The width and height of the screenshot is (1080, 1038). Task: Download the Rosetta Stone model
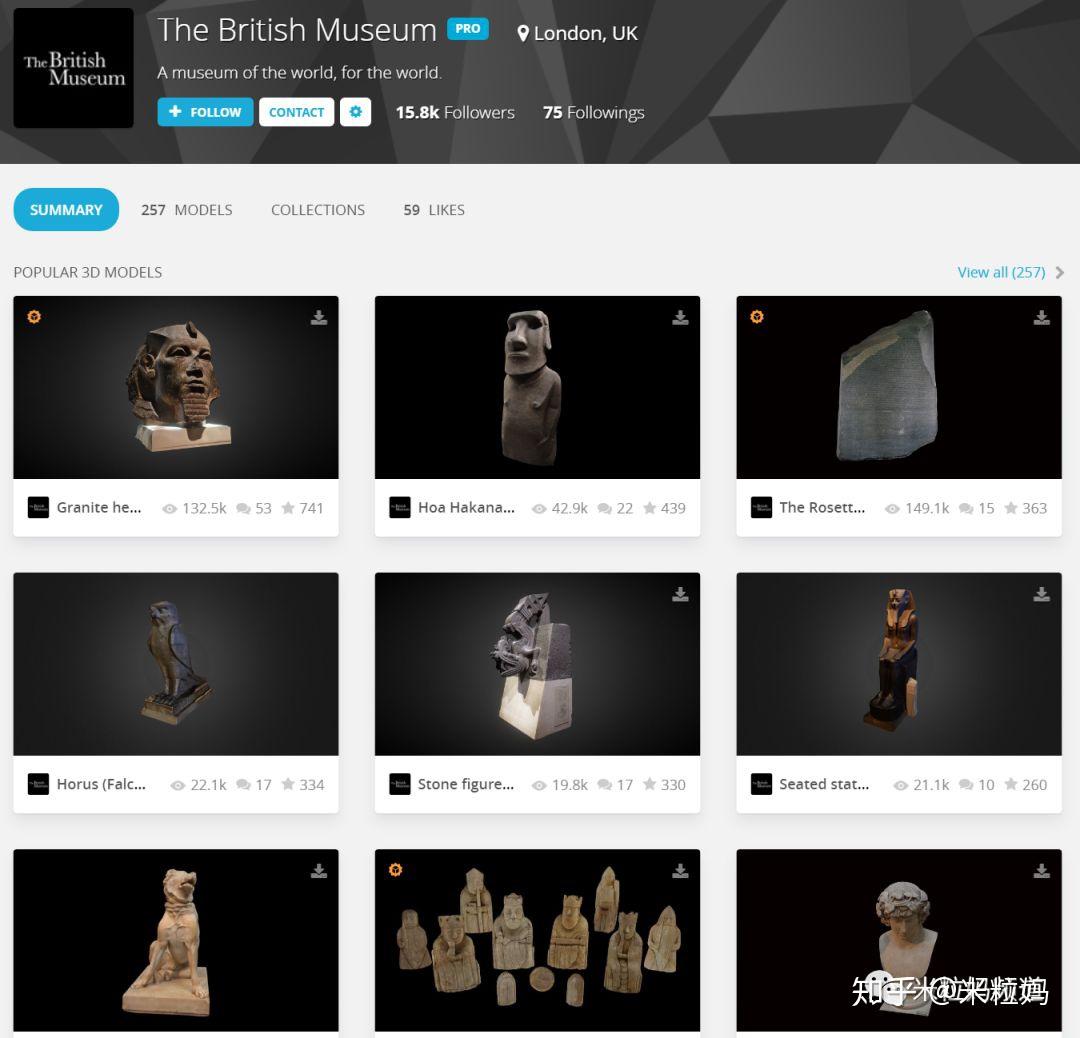pos(1041,317)
